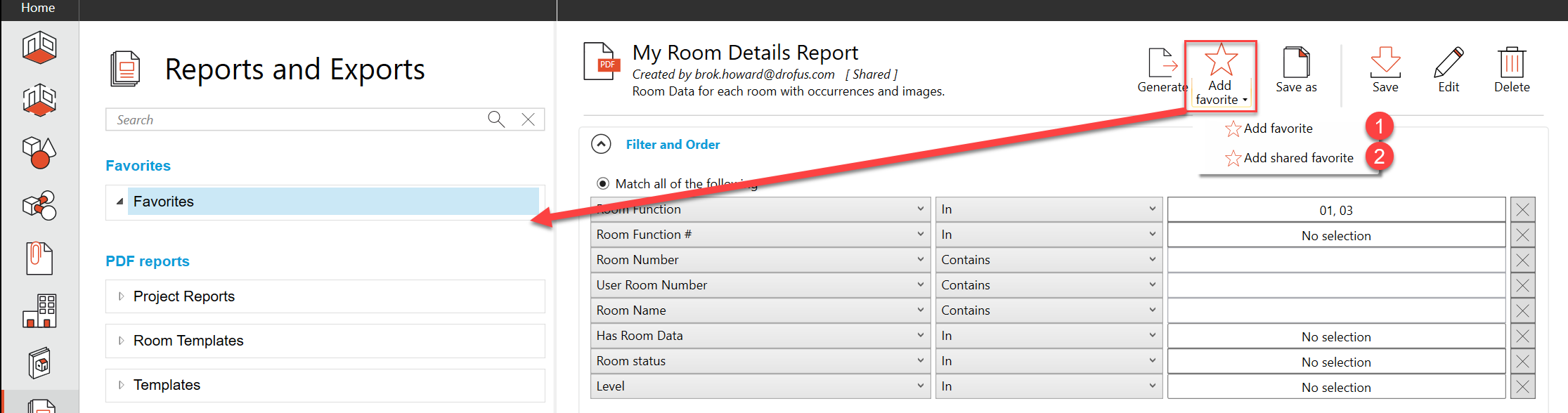This screenshot has height=413, width=1568.
Task: Choose Add shared favorite menu item
Action: [1297, 158]
